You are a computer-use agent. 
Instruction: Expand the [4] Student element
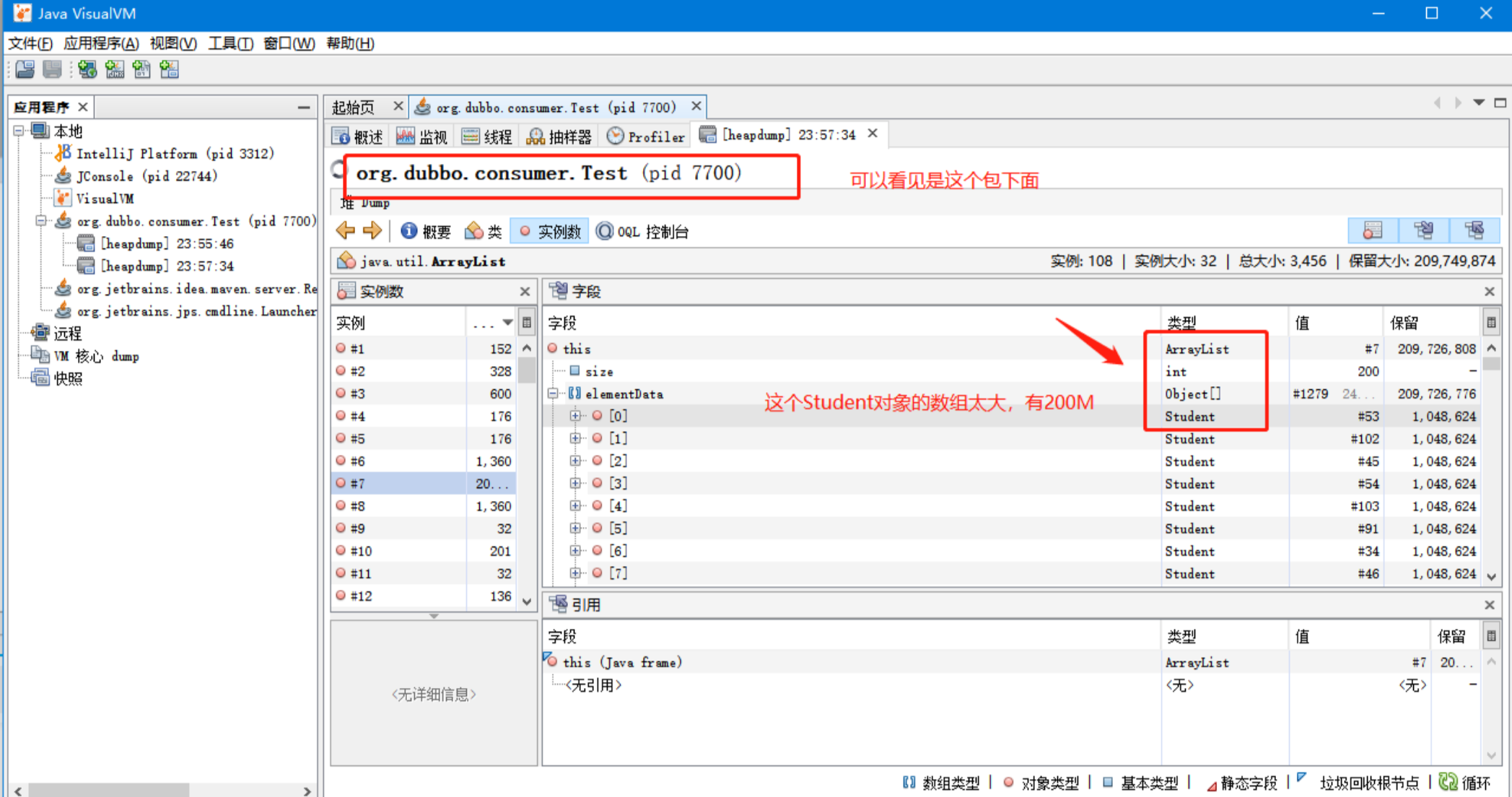(x=575, y=505)
